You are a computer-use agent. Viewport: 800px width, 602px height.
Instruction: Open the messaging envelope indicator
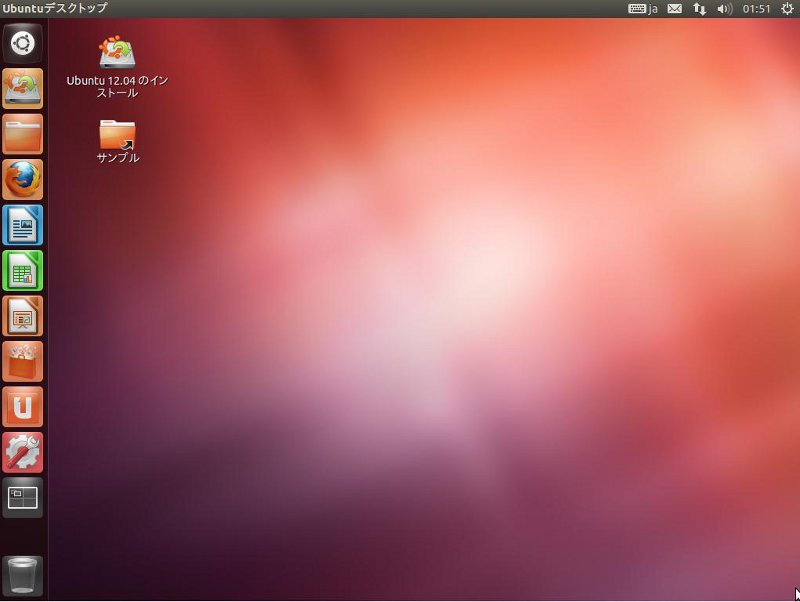(675, 8)
